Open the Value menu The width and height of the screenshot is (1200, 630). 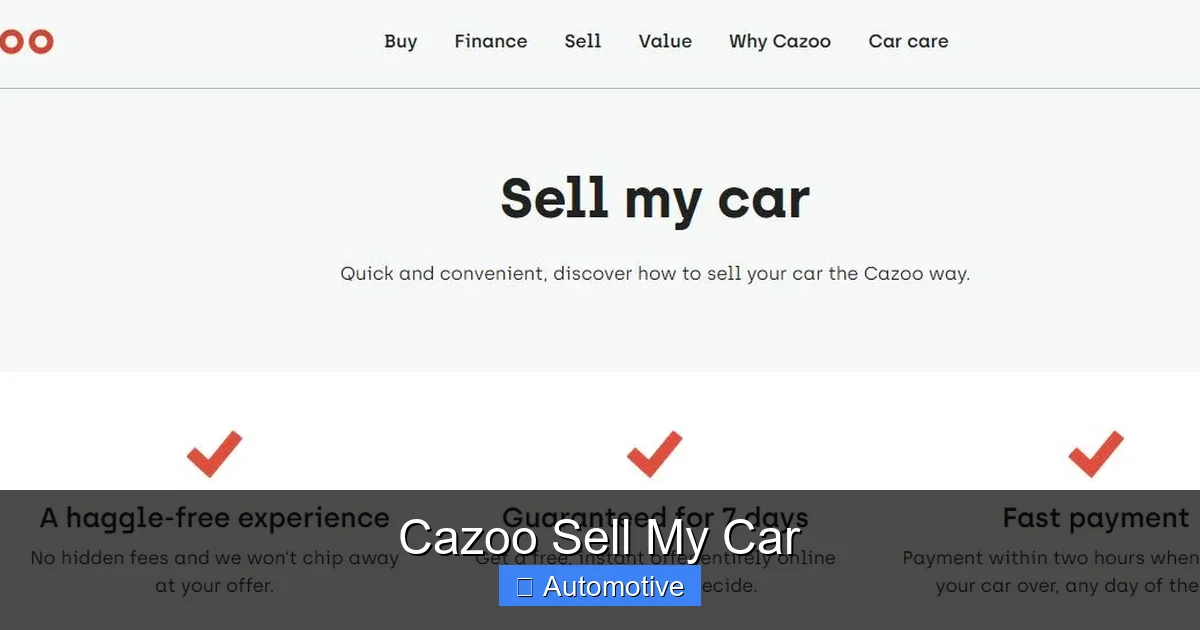[x=664, y=41]
